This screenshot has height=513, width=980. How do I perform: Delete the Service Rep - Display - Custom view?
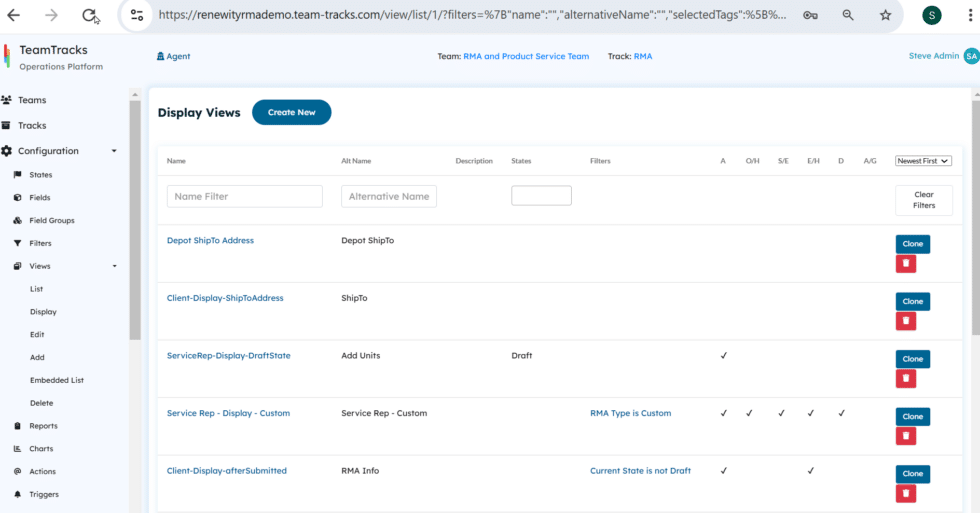(906, 436)
